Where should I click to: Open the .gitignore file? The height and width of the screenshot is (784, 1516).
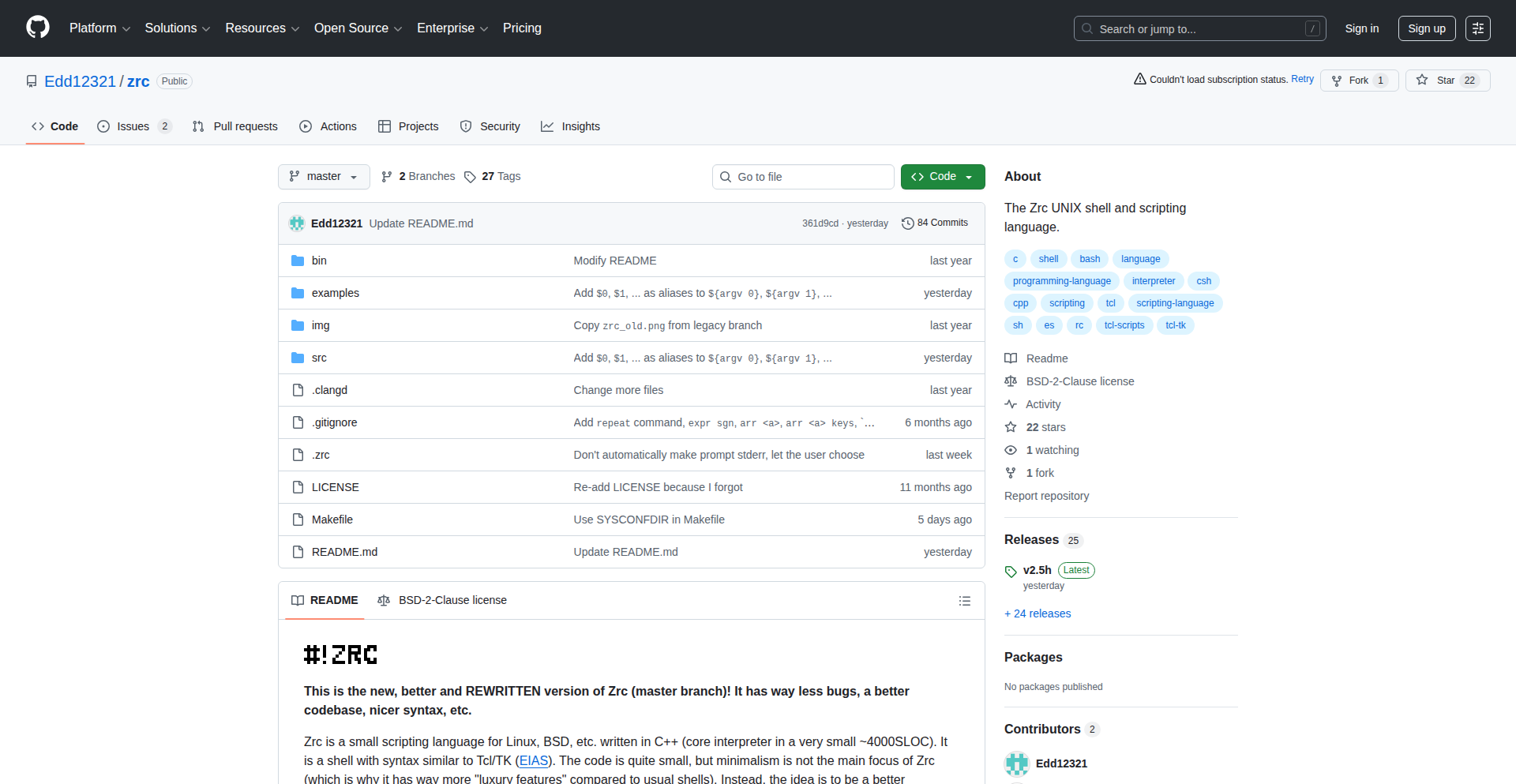click(x=334, y=422)
